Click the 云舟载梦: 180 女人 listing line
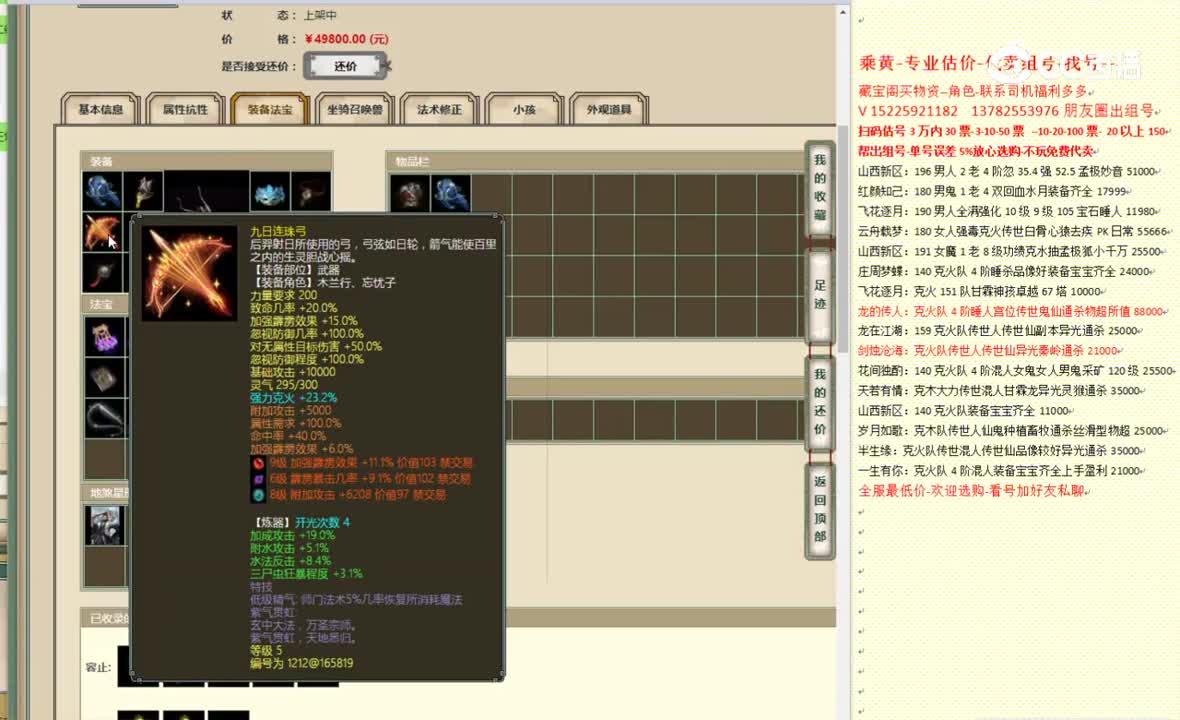Image resolution: width=1180 pixels, height=720 pixels. click(x=1014, y=231)
